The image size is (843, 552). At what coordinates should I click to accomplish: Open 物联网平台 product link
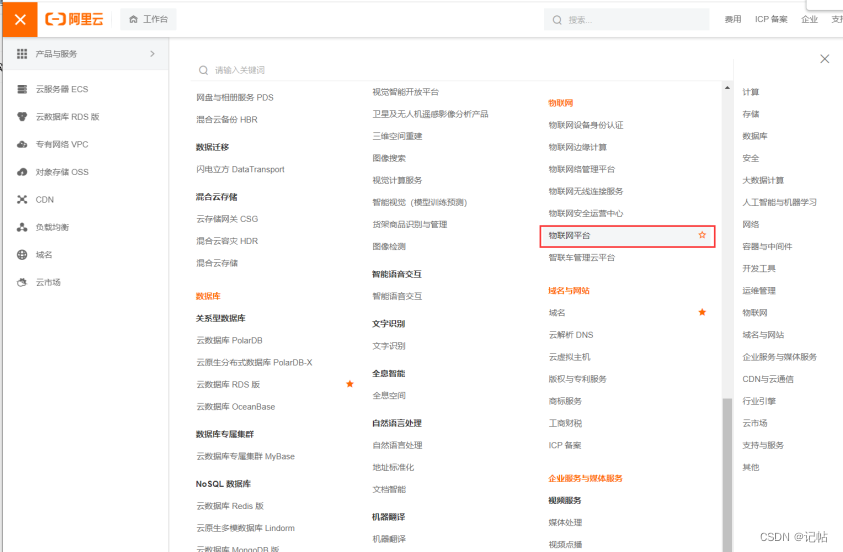click(569, 235)
